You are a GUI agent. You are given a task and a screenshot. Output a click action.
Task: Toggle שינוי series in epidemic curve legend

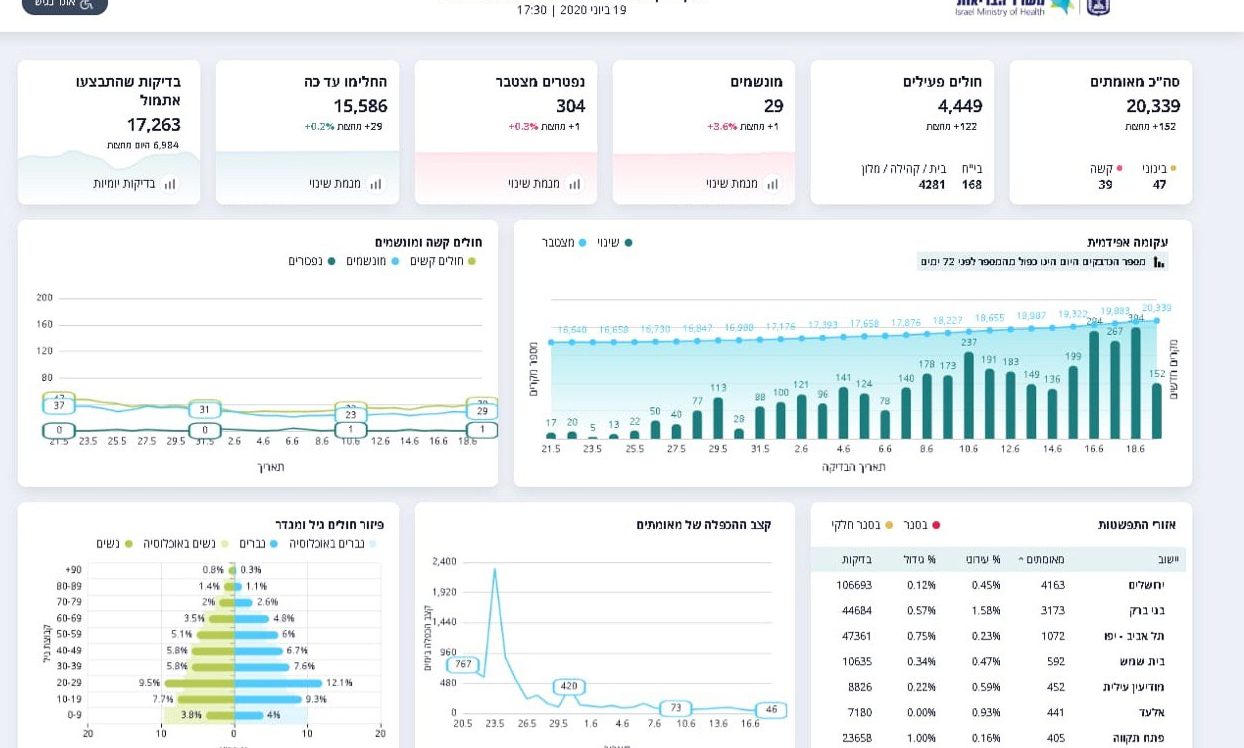[615, 243]
